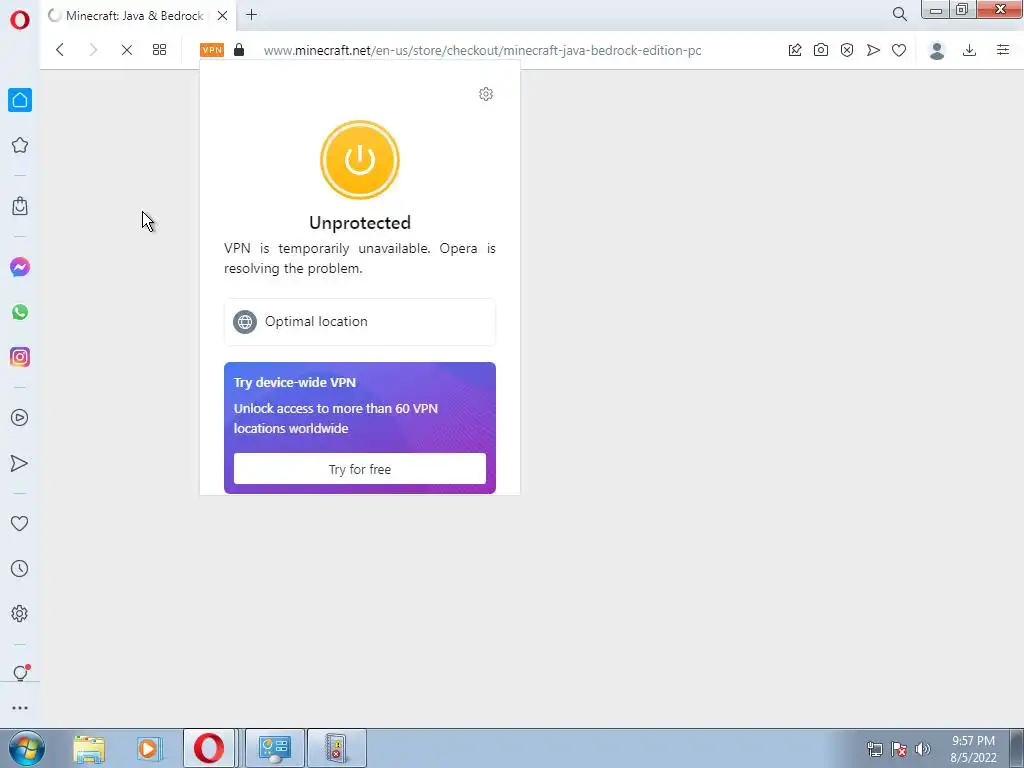Go back to previous page
Image resolution: width=1024 pixels, height=768 pixels.
pos(60,50)
